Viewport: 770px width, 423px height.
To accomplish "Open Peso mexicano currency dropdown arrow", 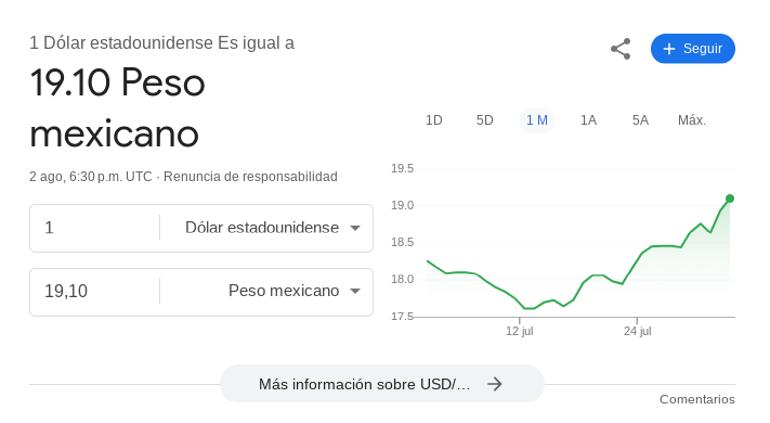I will (x=355, y=291).
